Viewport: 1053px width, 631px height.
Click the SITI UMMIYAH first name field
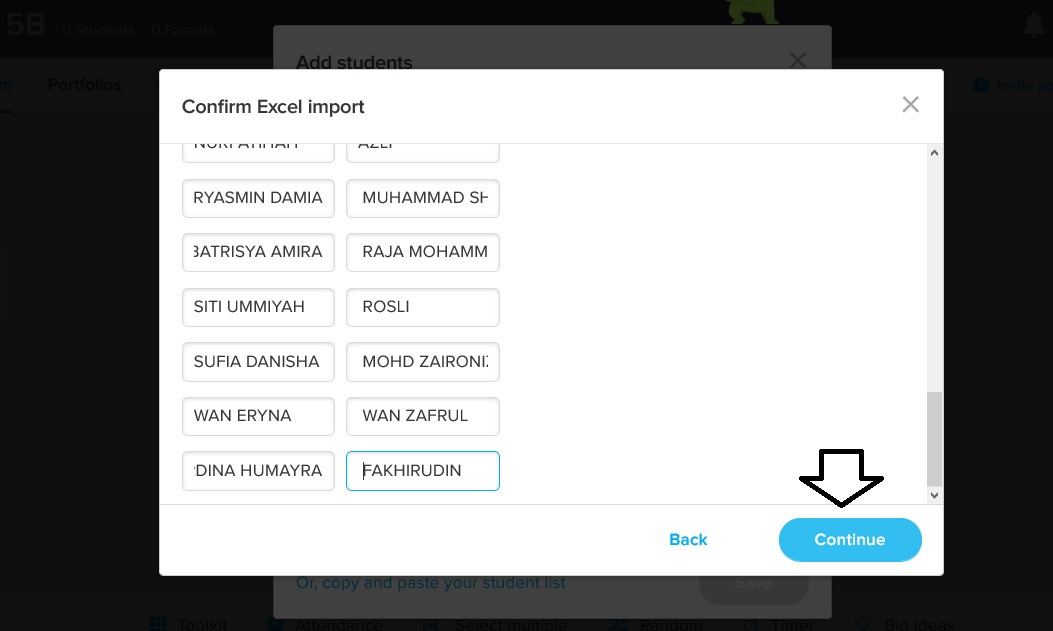258,307
